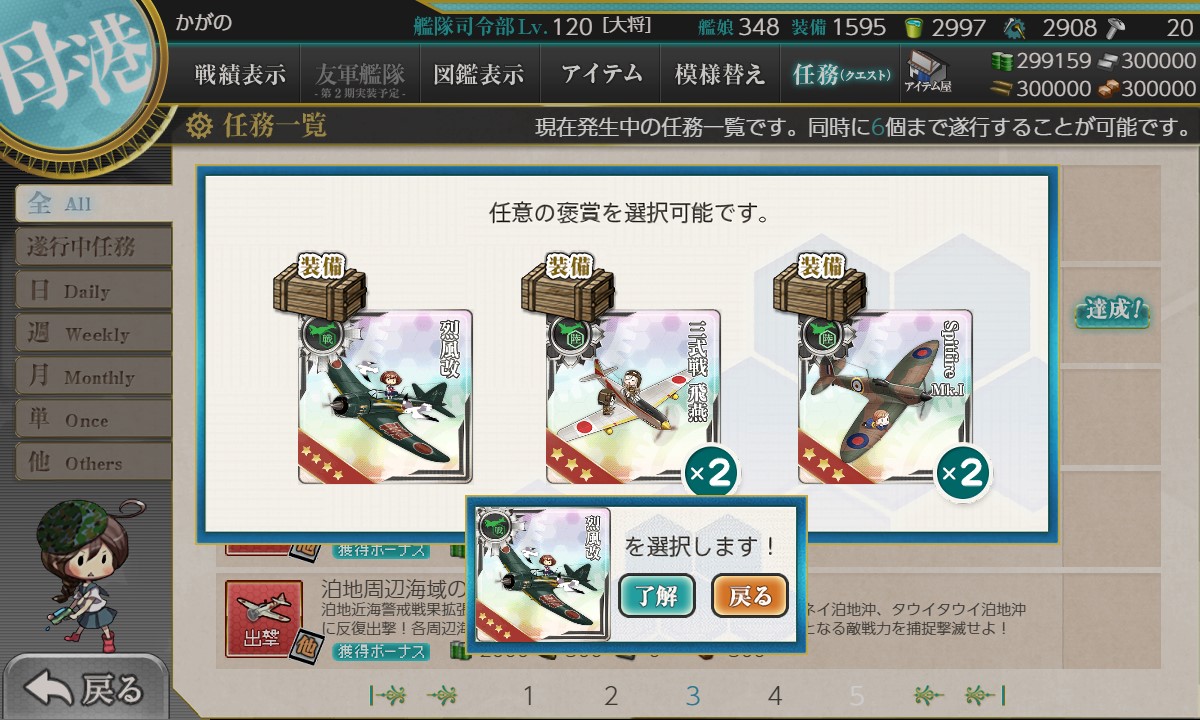Go to quest page 4
Screen dimensions: 1200x720
[x=774, y=695]
